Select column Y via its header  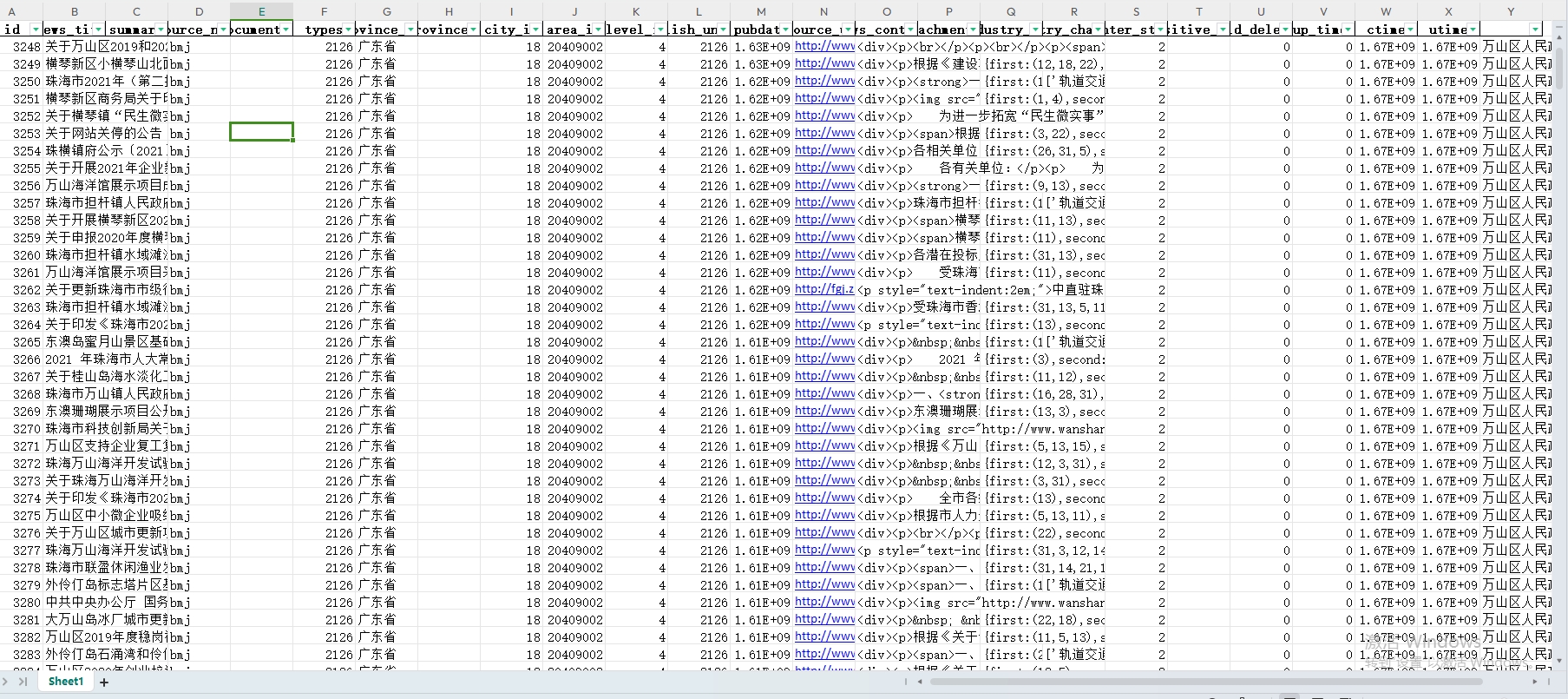1511,11
